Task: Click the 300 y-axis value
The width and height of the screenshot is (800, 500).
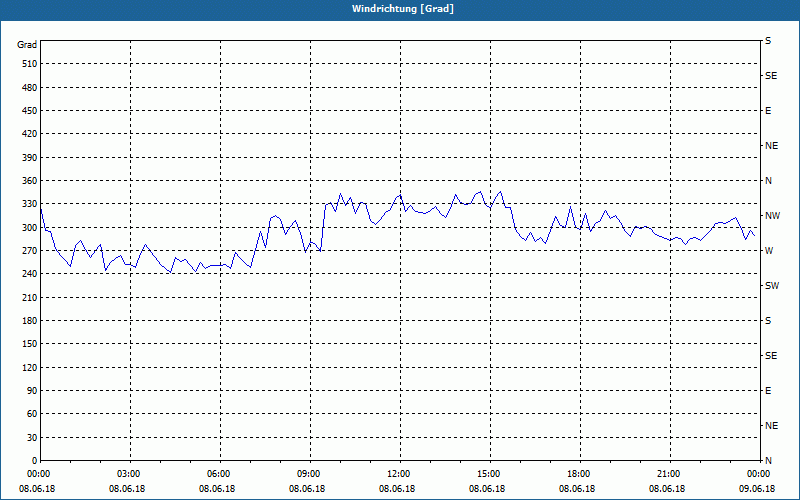Action: 30,228
